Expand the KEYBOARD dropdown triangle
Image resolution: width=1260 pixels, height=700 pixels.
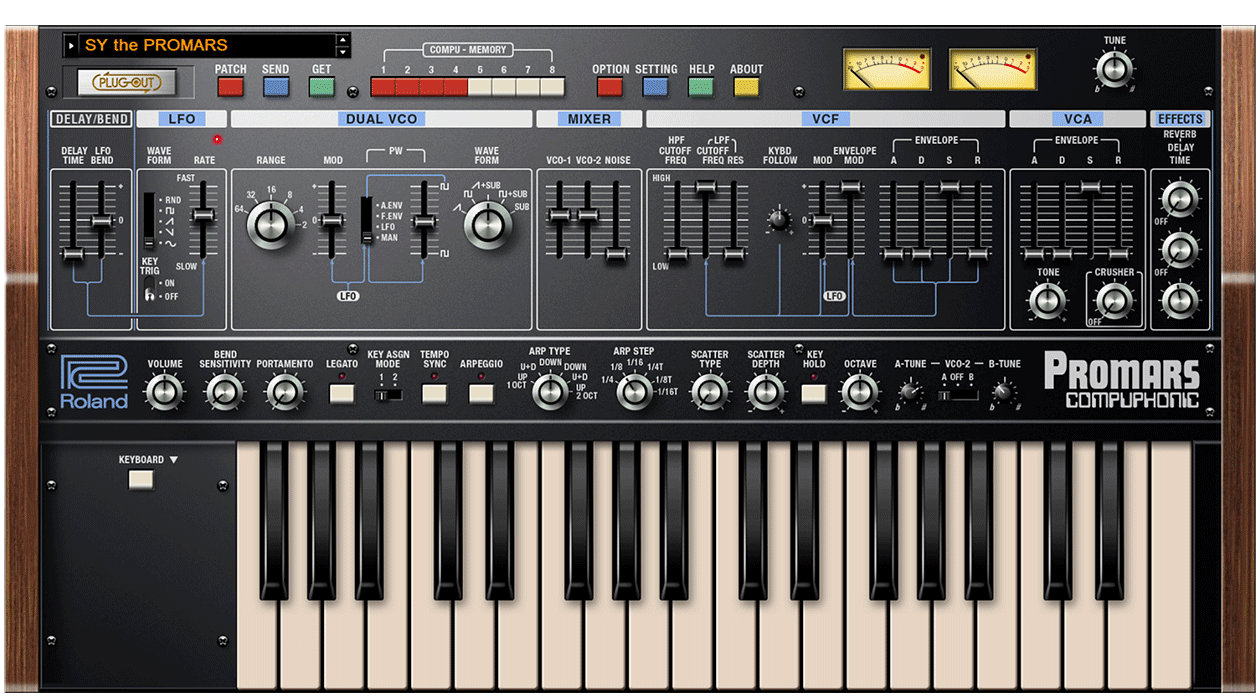click(173, 460)
